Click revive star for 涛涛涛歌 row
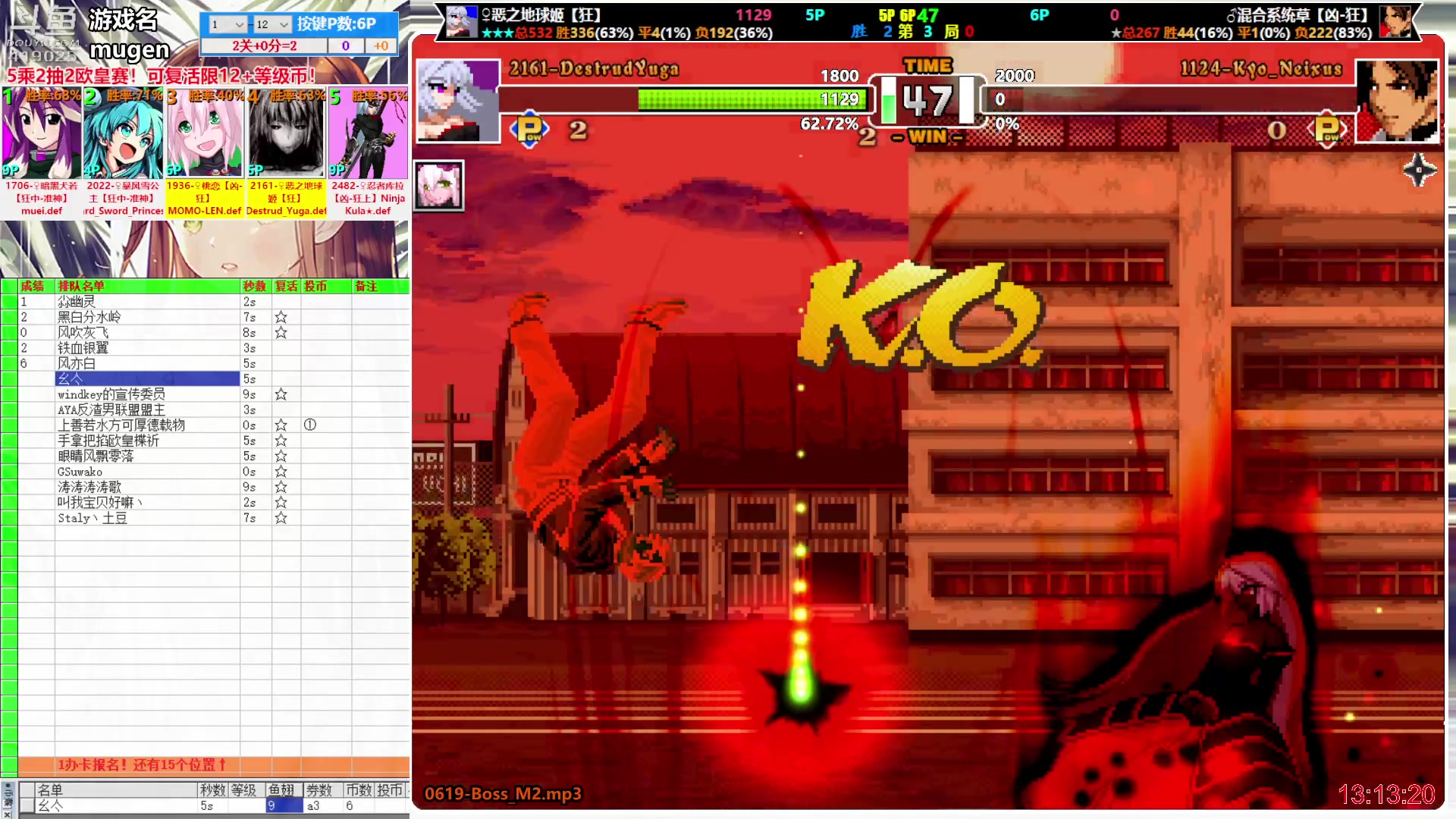 281,487
